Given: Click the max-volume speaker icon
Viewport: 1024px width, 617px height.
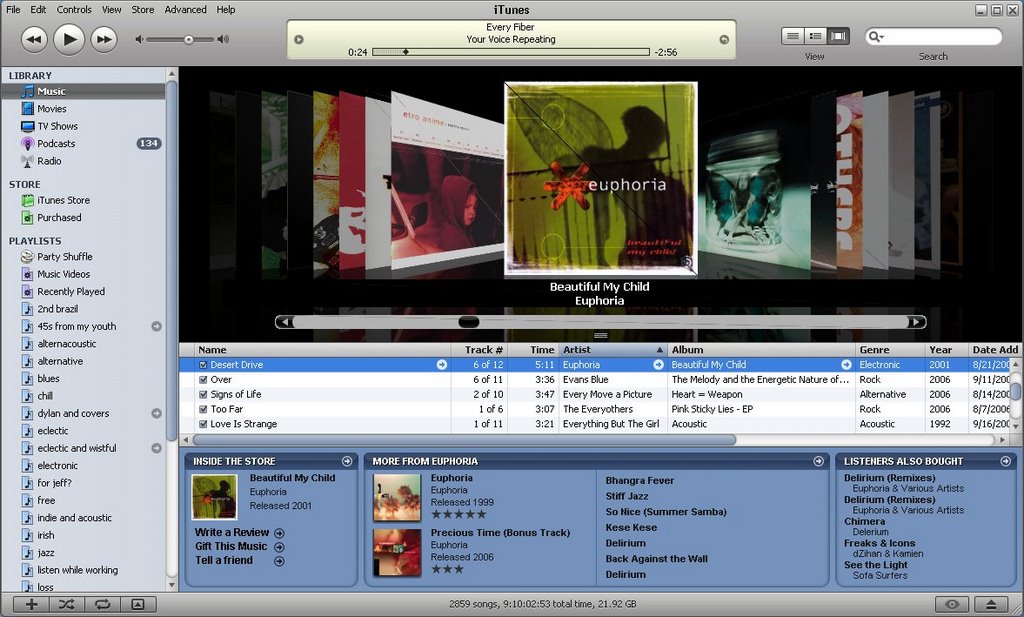Looking at the screenshot, I should 223,40.
